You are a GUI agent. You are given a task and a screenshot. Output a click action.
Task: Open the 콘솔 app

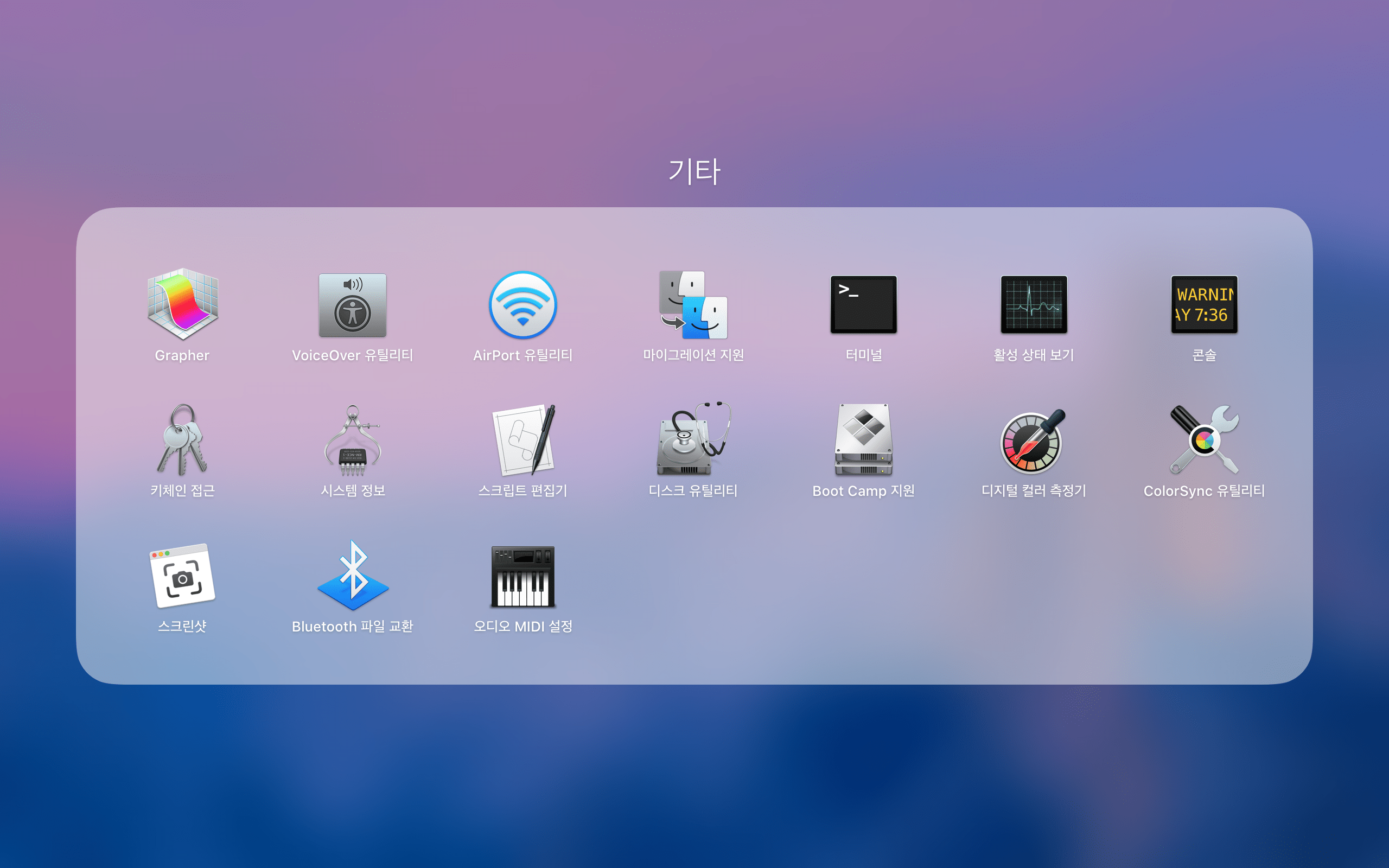click(x=1204, y=305)
